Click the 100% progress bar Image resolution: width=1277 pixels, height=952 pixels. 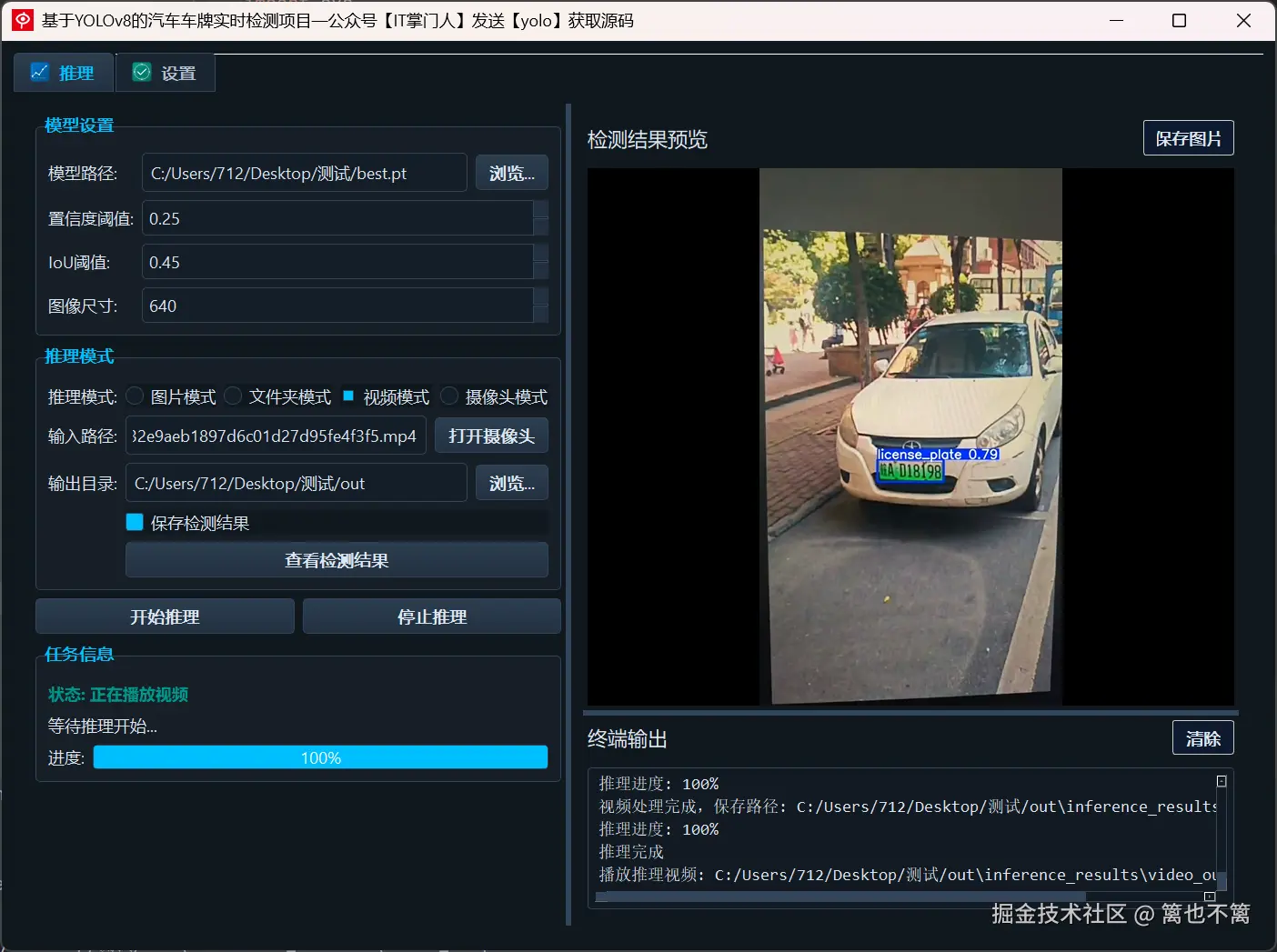coord(320,757)
